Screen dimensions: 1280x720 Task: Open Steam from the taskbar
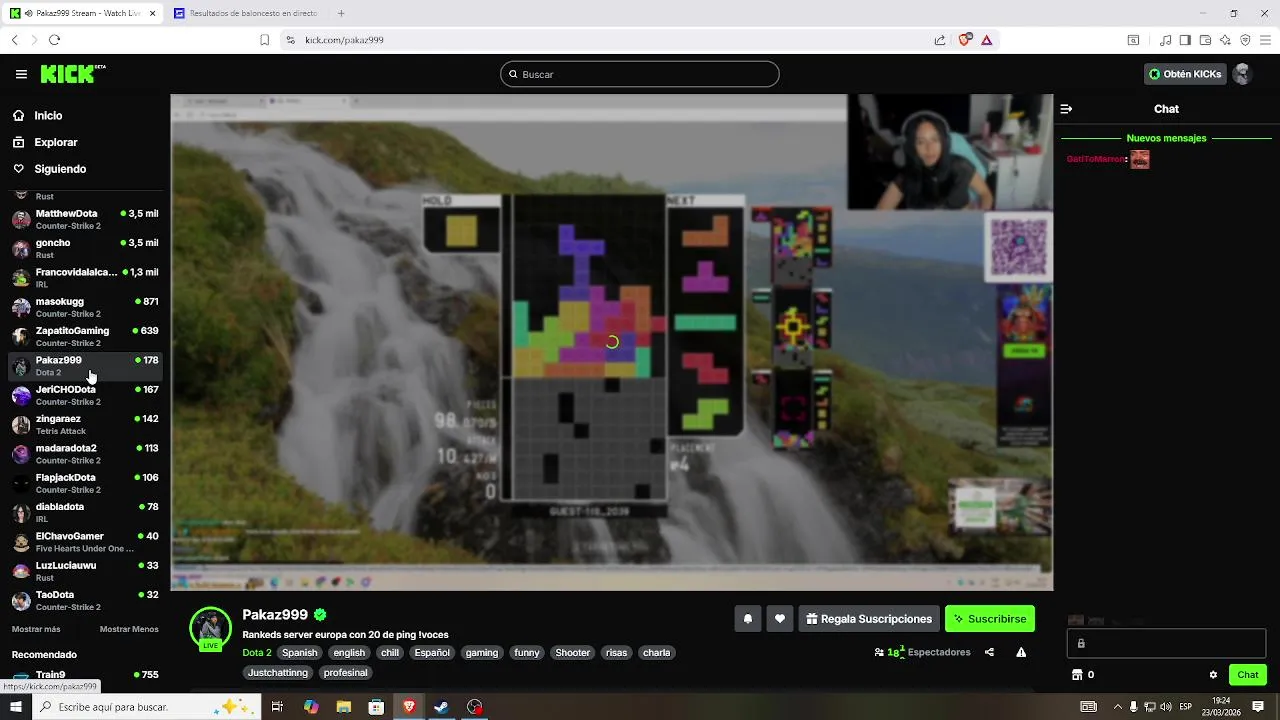(x=441, y=707)
